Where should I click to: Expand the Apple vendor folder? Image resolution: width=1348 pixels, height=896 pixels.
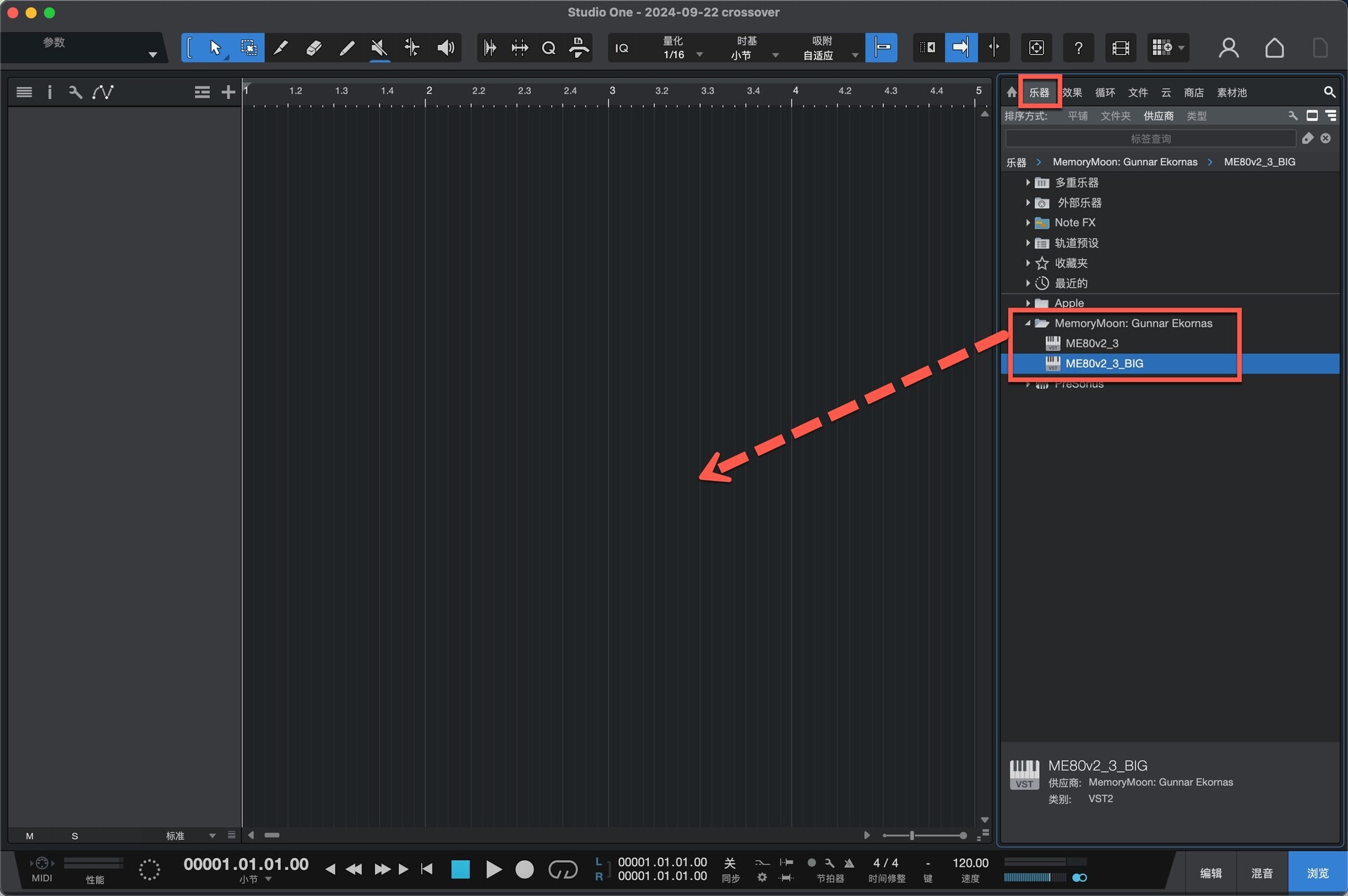pos(1028,303)
